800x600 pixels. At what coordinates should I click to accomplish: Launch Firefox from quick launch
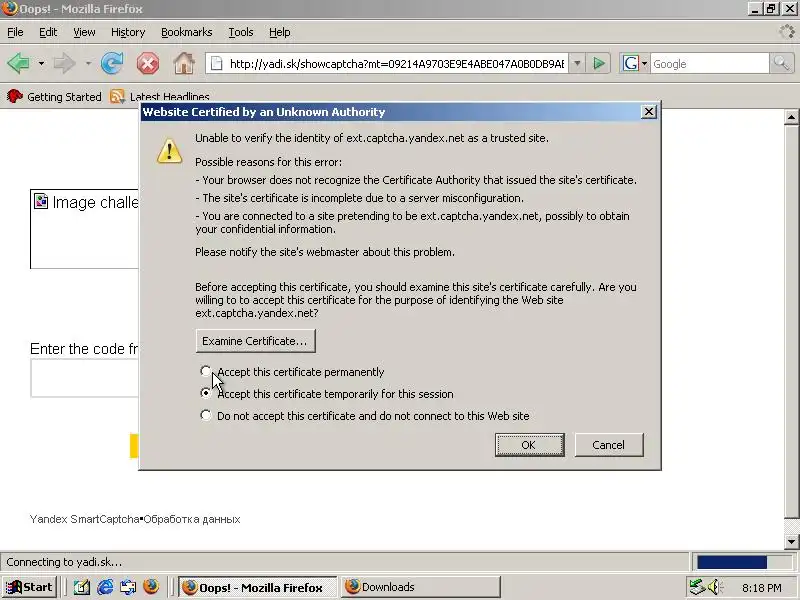coord(151,587)
